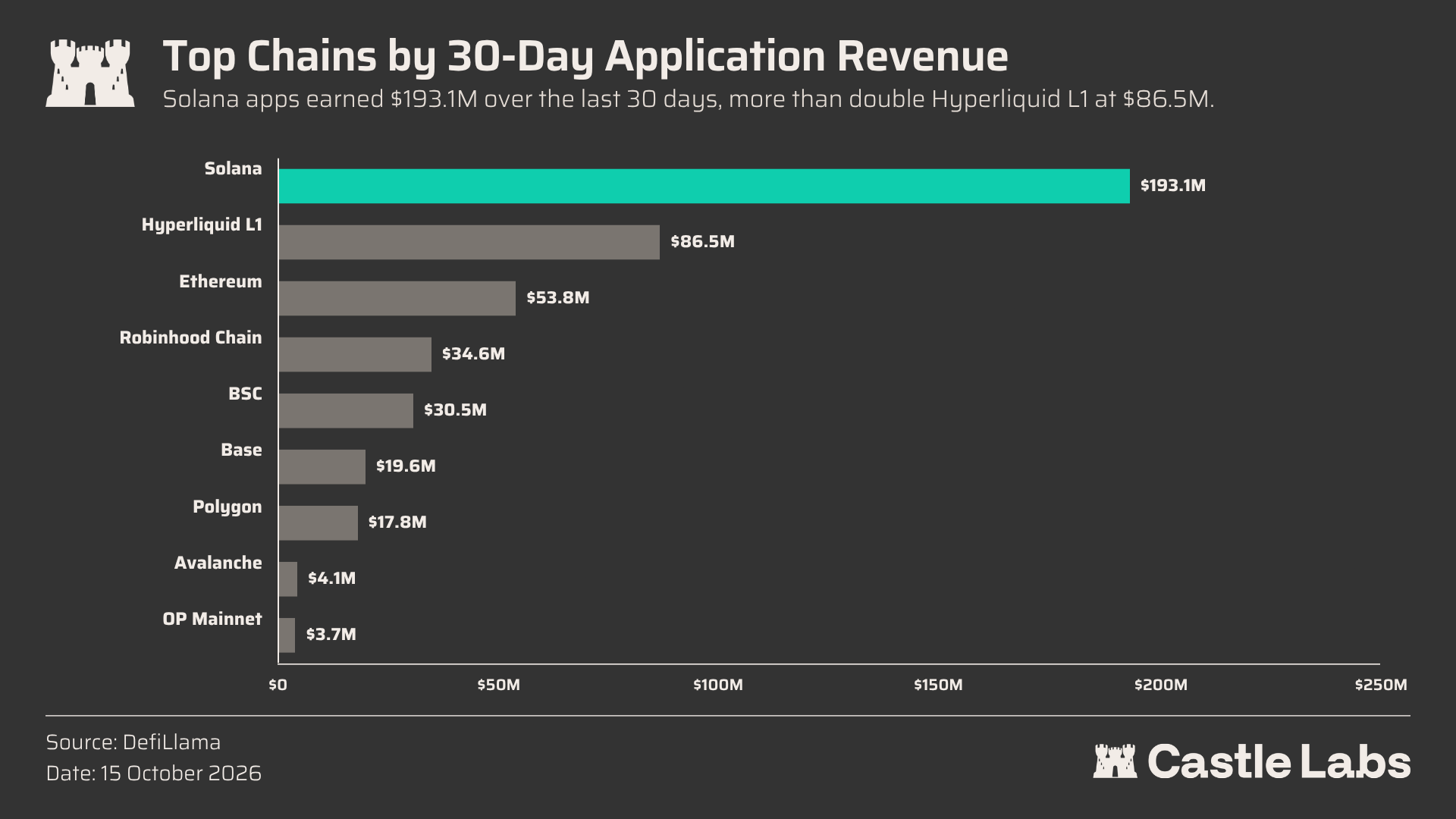Click the "Base" category label

pyautogui.click(x=241, y=450)
